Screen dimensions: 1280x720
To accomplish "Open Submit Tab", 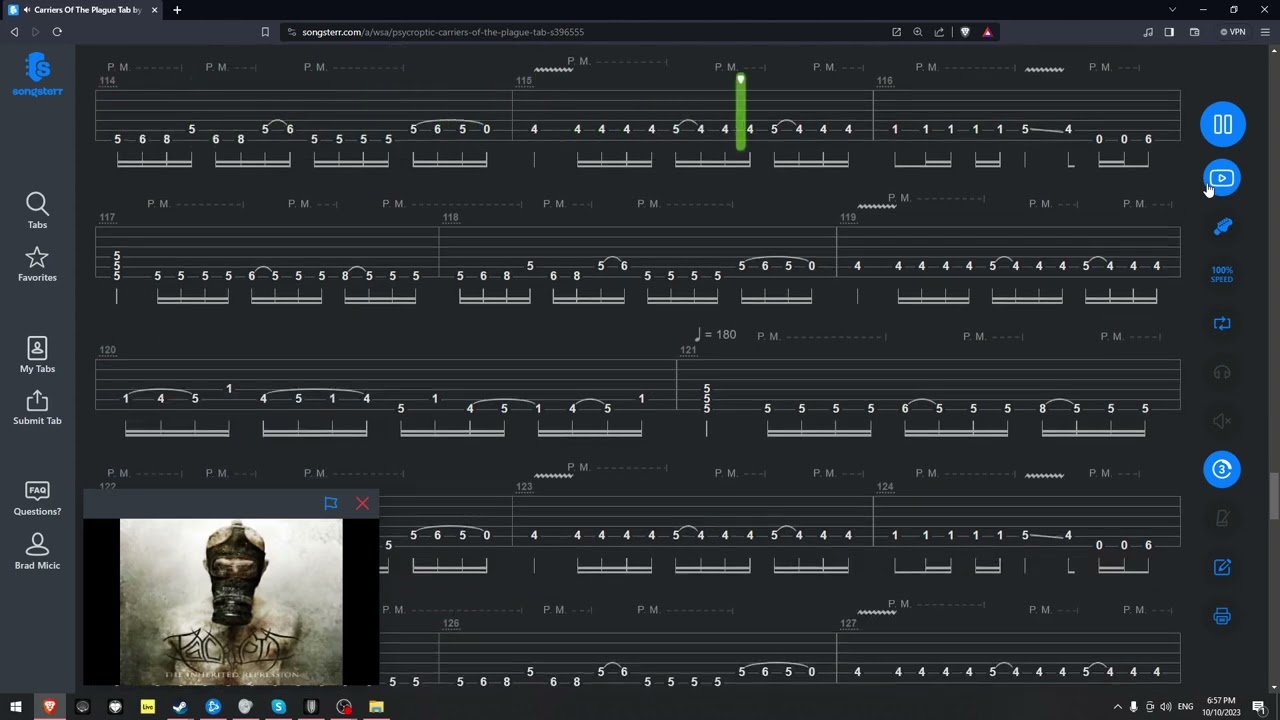I will point(37,407).
